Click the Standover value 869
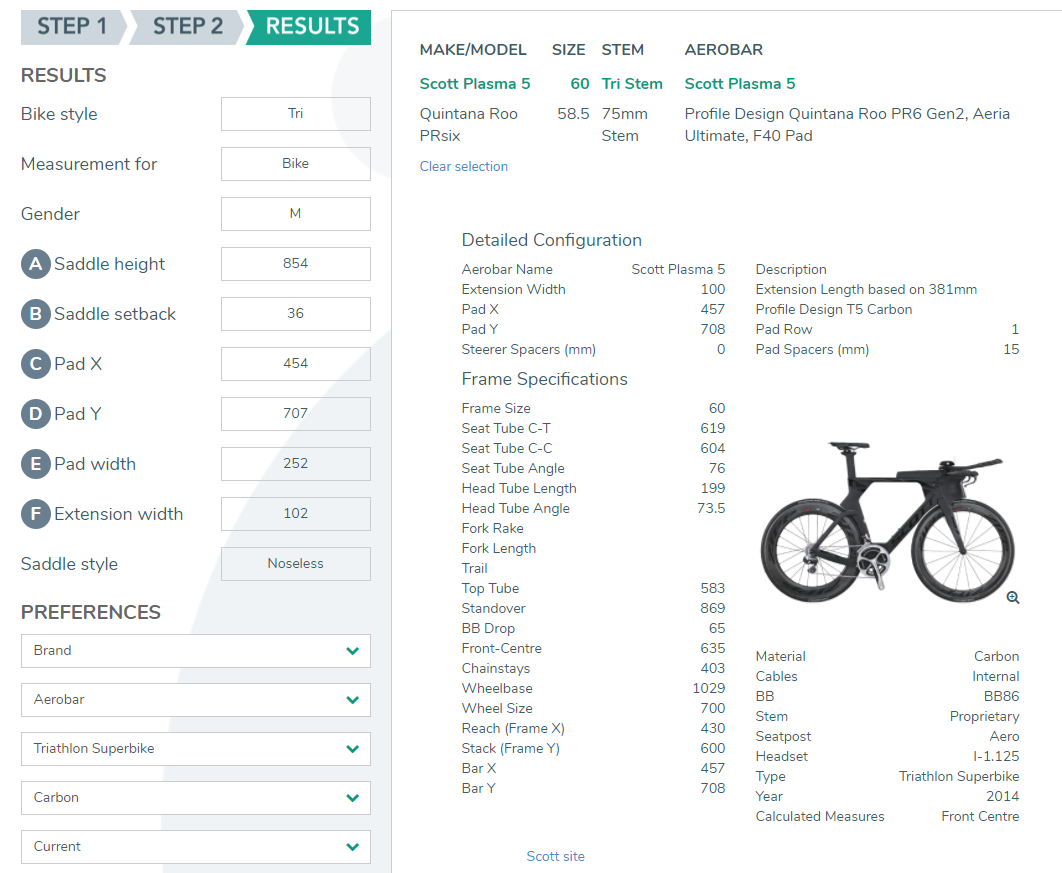 pos(713,609)
